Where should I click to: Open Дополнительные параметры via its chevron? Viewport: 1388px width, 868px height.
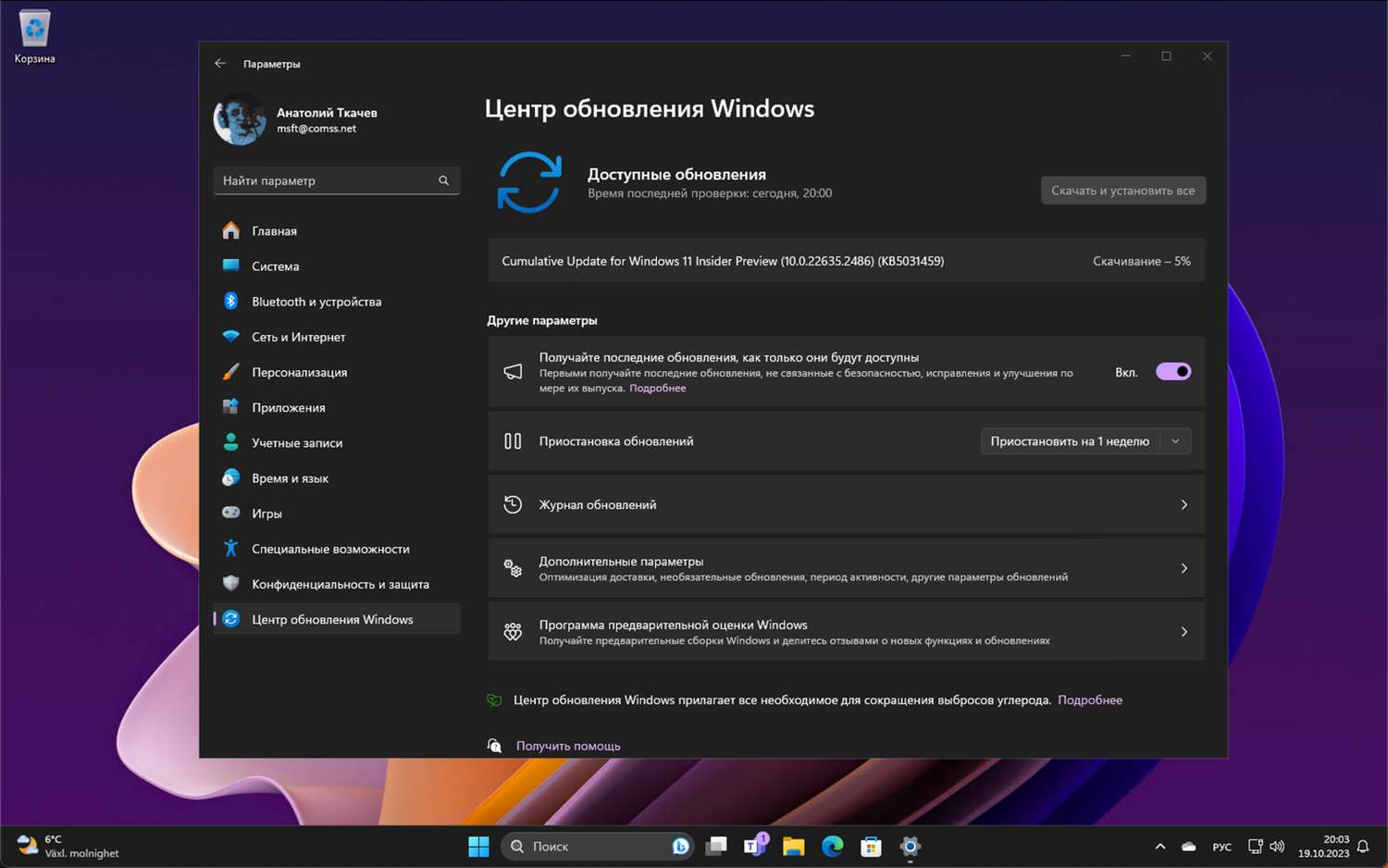1184,568
